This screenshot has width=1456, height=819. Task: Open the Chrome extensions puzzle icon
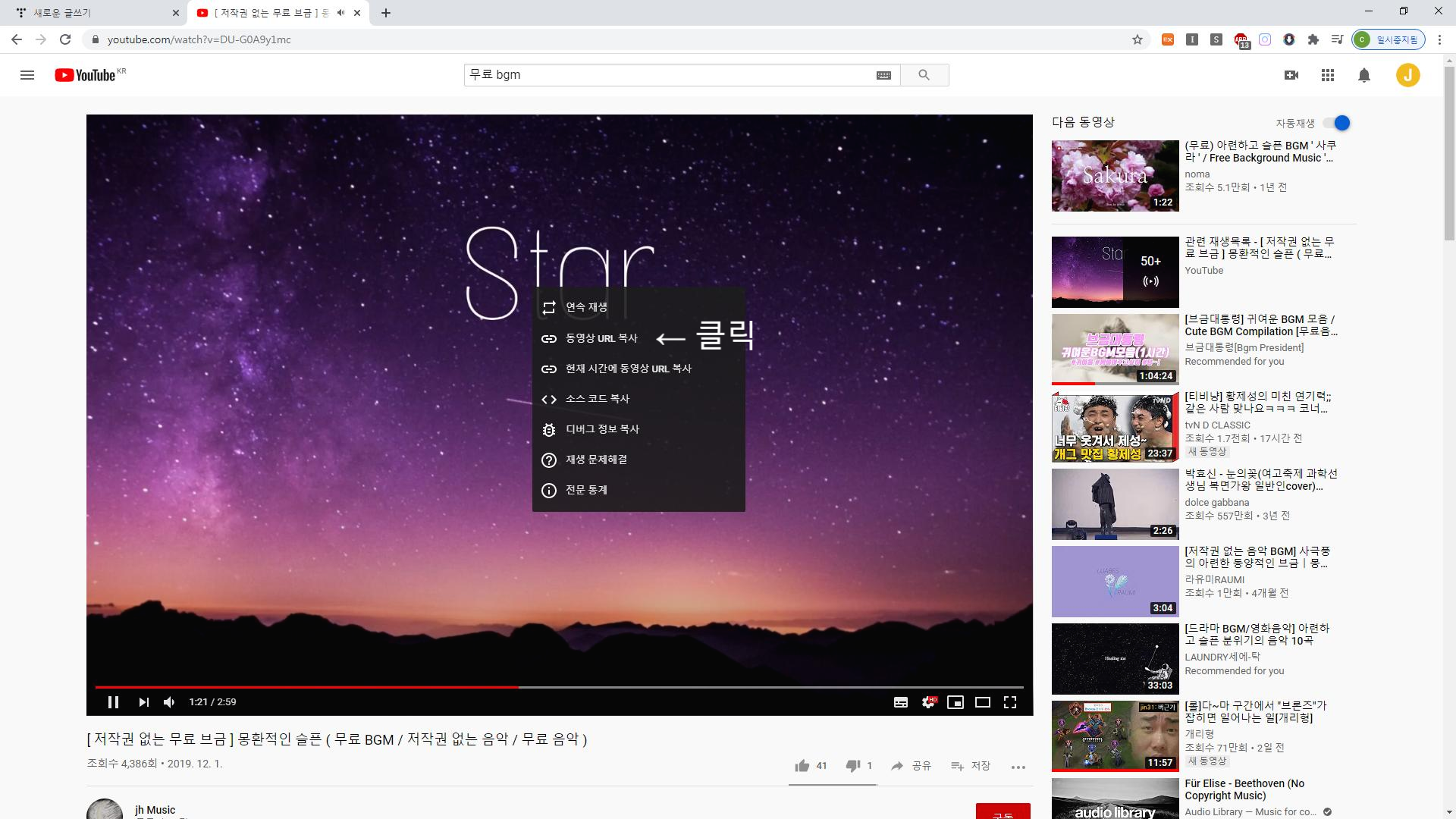point(1313,39)
